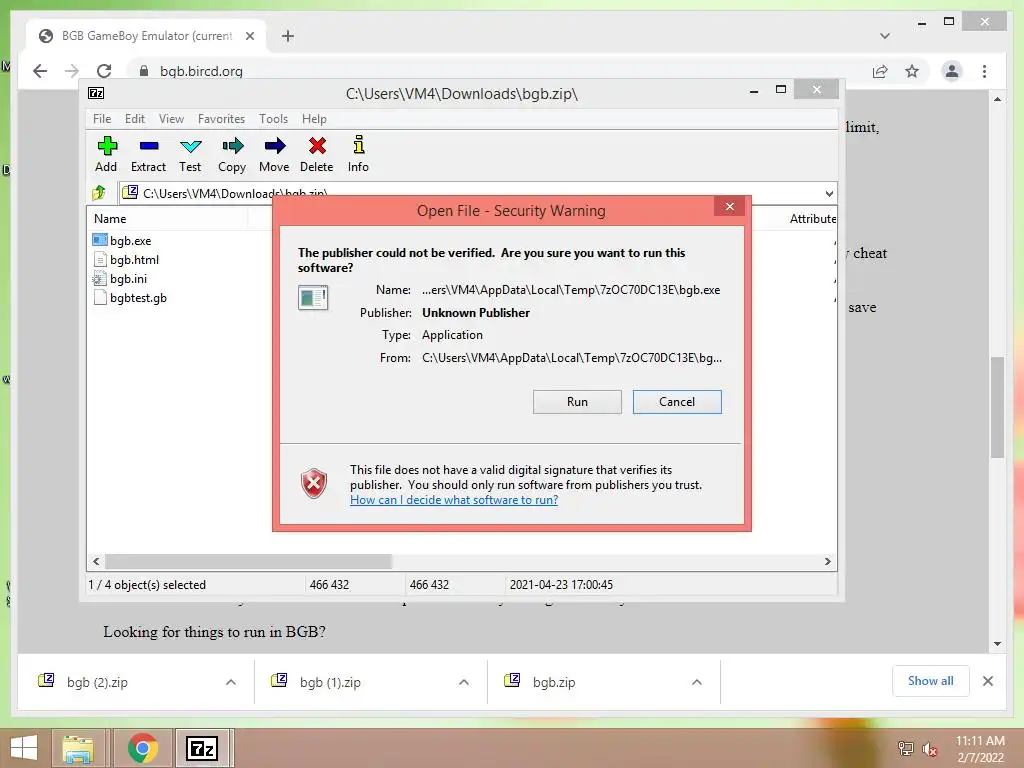Click the Test toolbar icon

pyautogui.click(x=191, y=146)
